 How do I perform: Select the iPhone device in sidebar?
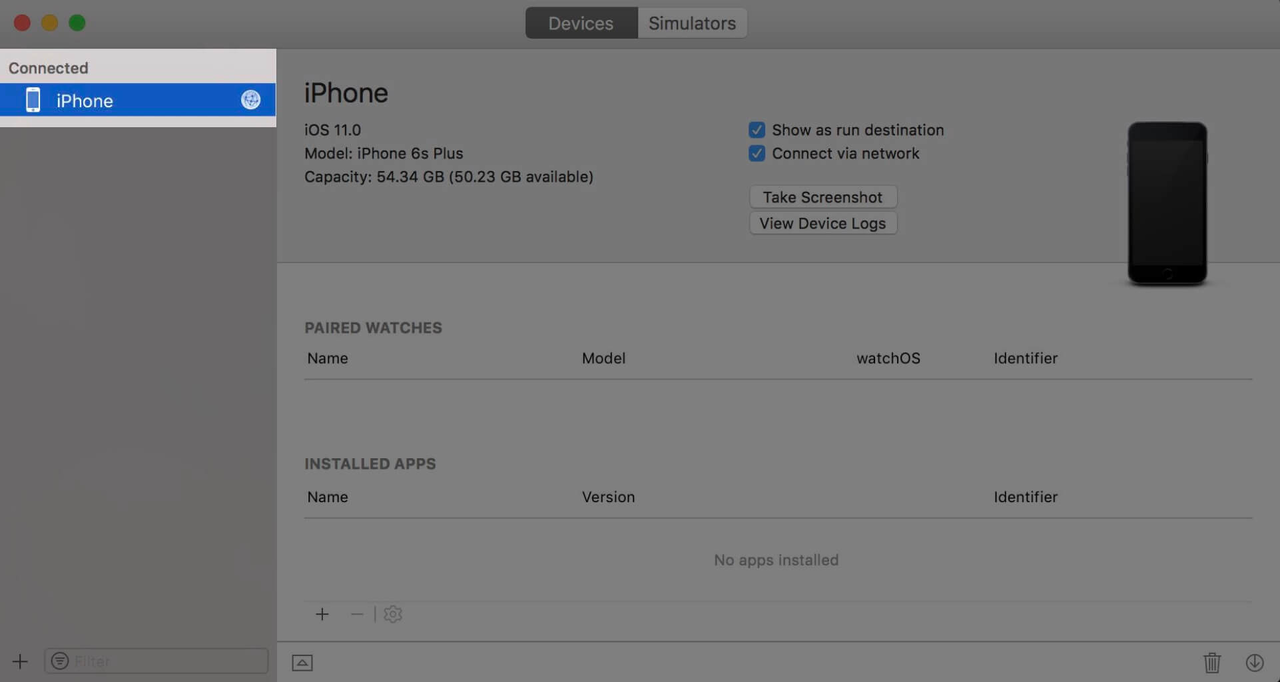click(138, 100)
